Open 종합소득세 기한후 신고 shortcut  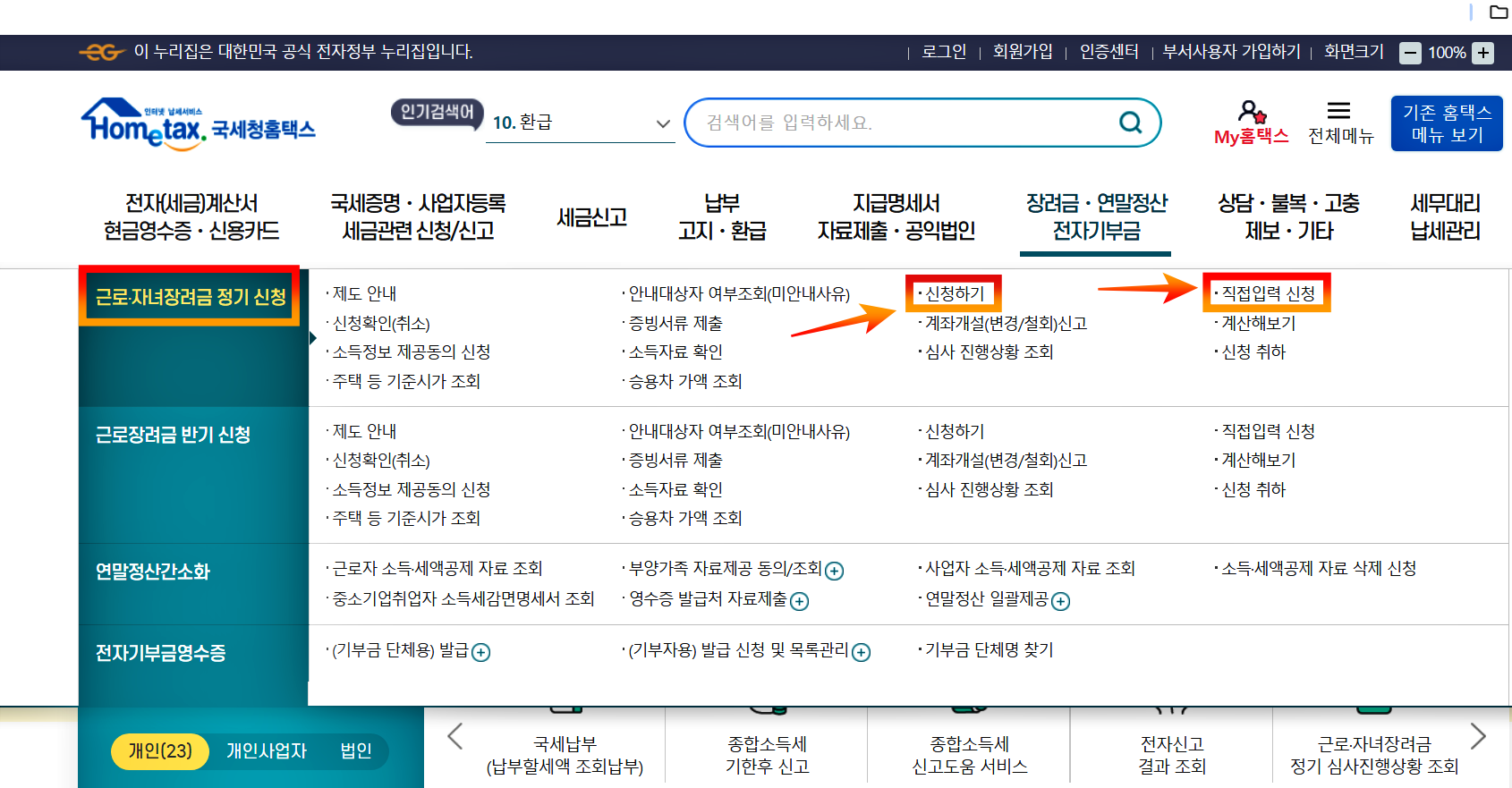(767, 755)
